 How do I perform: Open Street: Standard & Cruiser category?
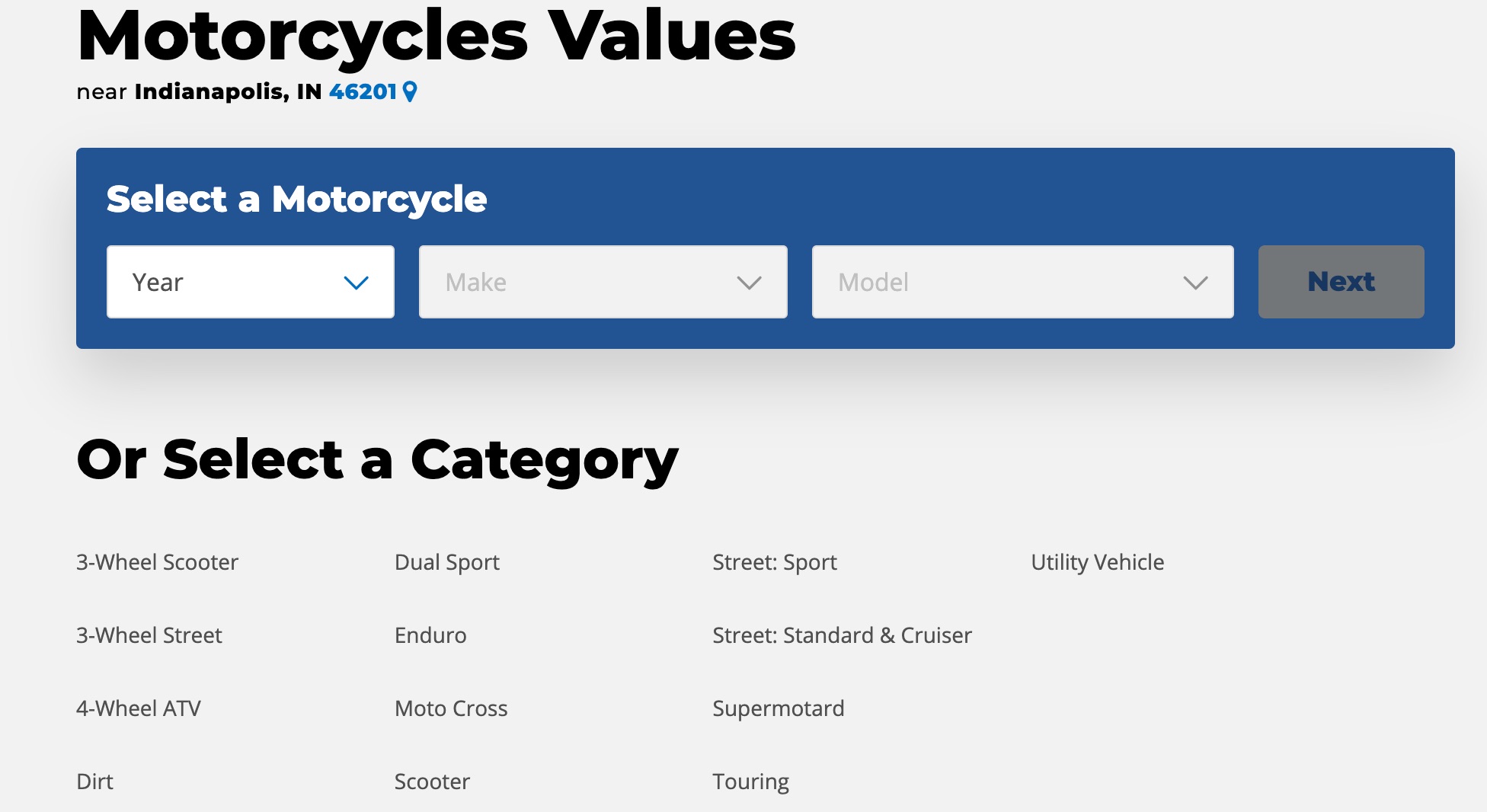coord(842,635)
